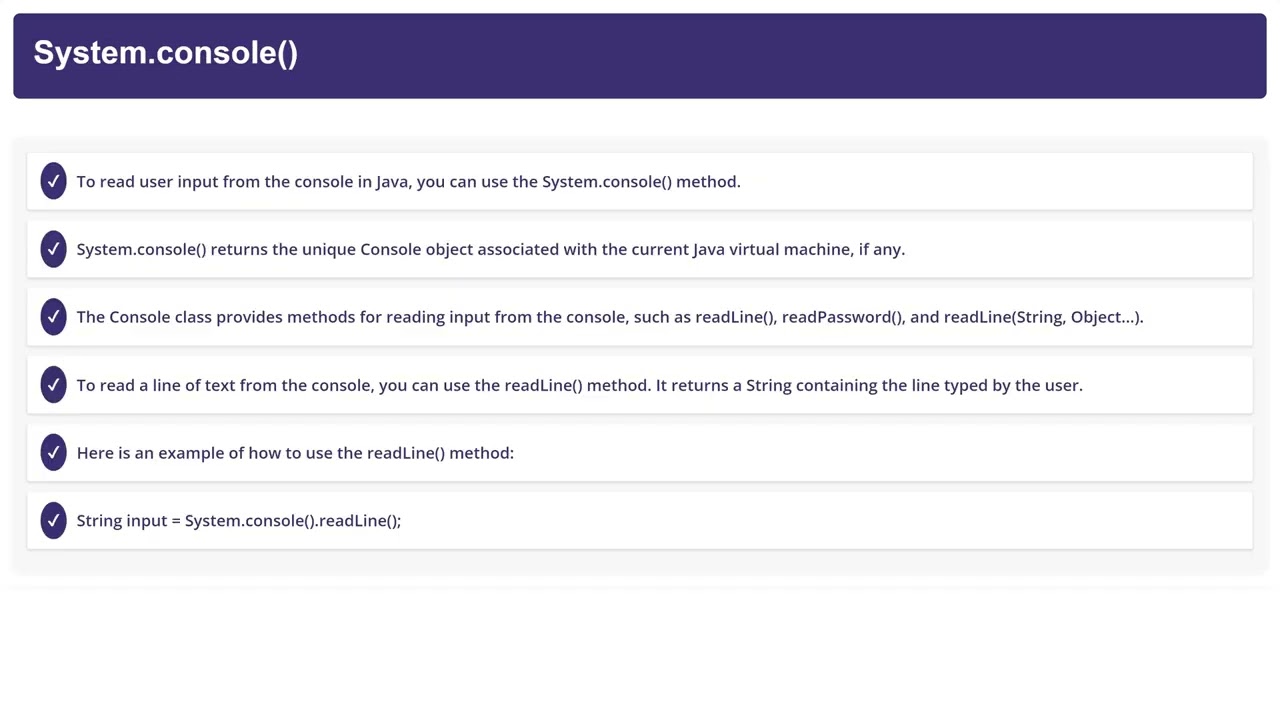
Task: Click "readLine(String, Object...)" in the third bullet
Action: 1041,317
